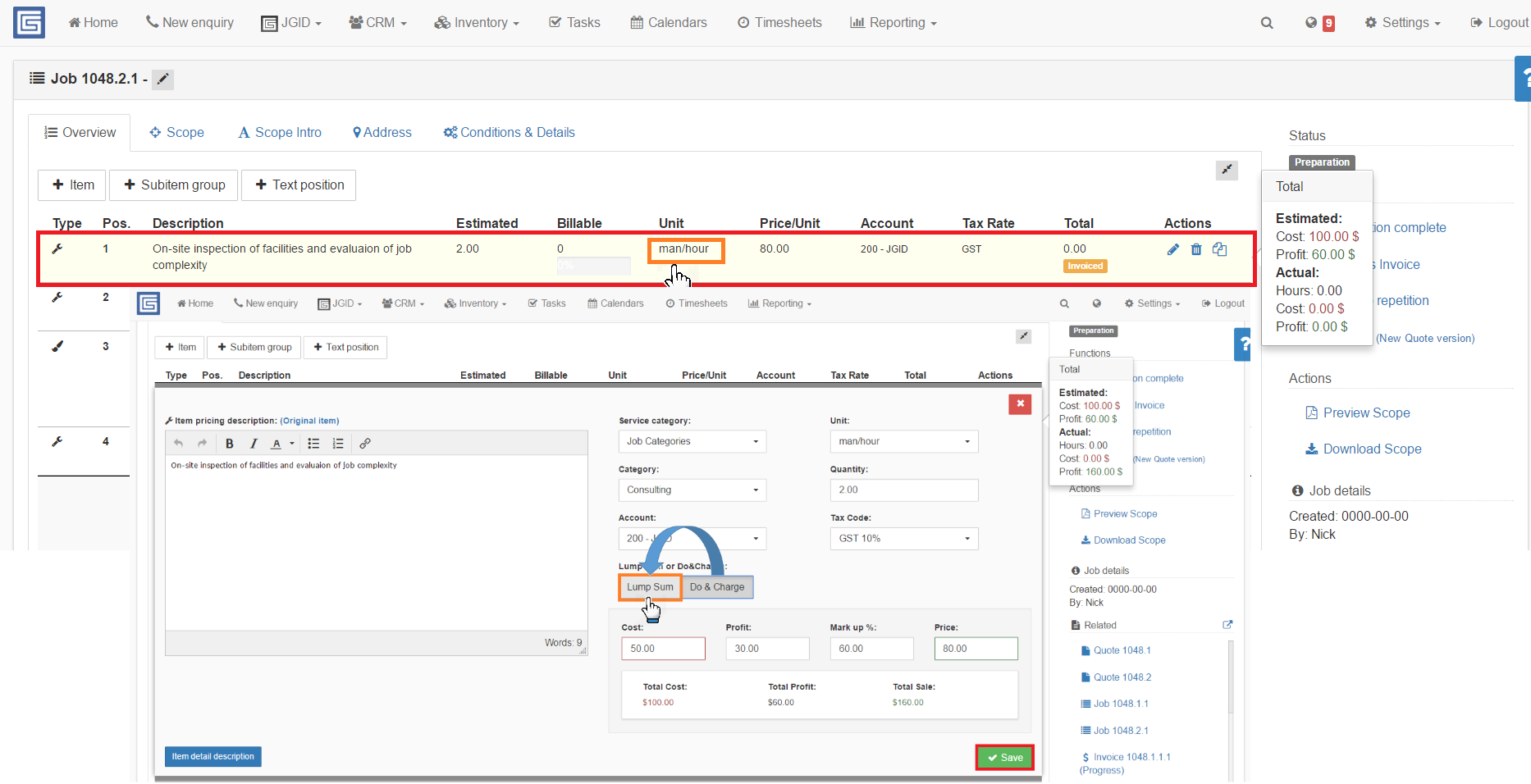
Task: Click Price field showing 80.00
Action: [x=976, y=649]
